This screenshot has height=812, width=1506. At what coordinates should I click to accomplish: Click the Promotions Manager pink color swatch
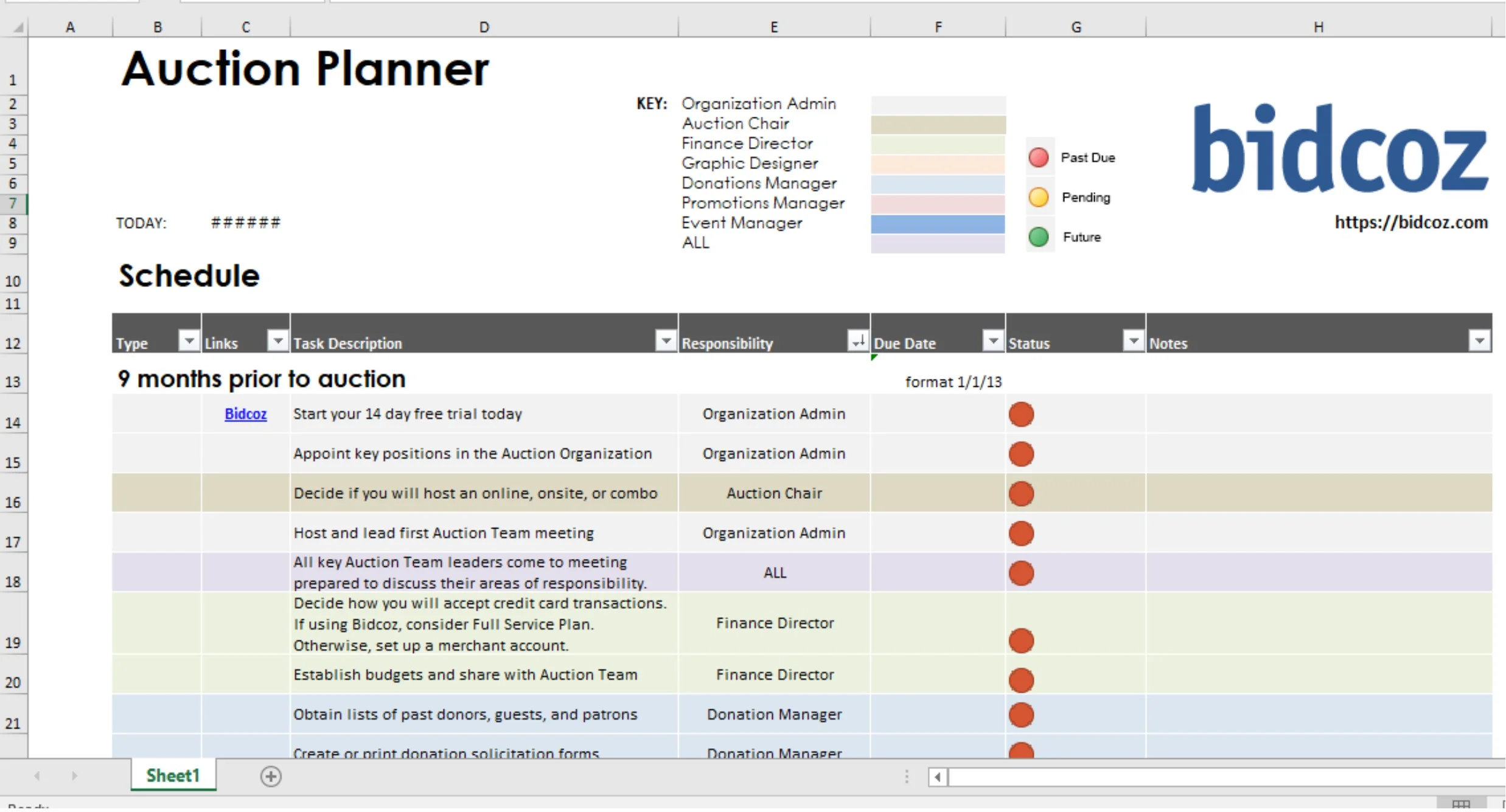click(x=938, y=204)
